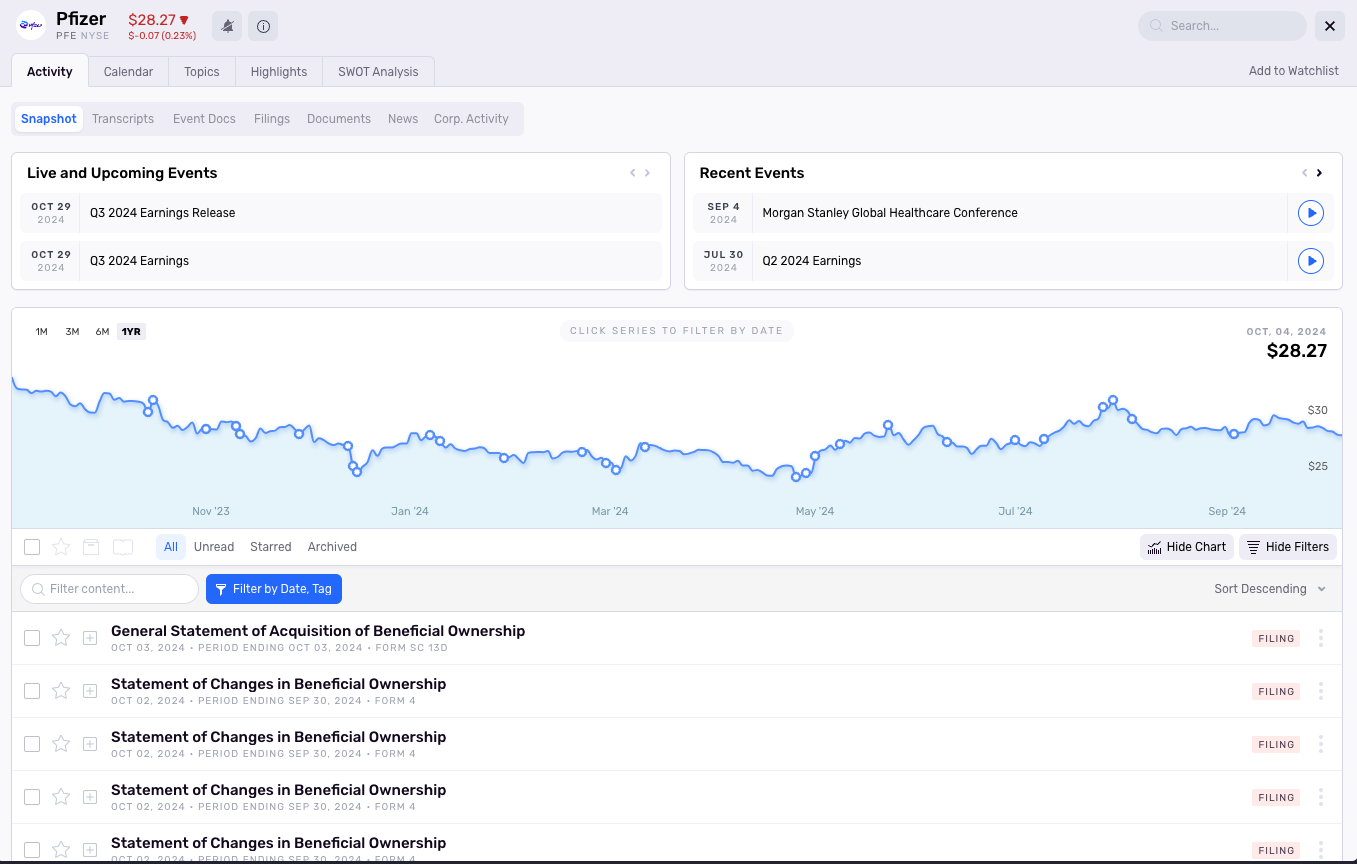1357x864 pixels.
Task: Click next arrow in Recent Events
Action: 1319,173
